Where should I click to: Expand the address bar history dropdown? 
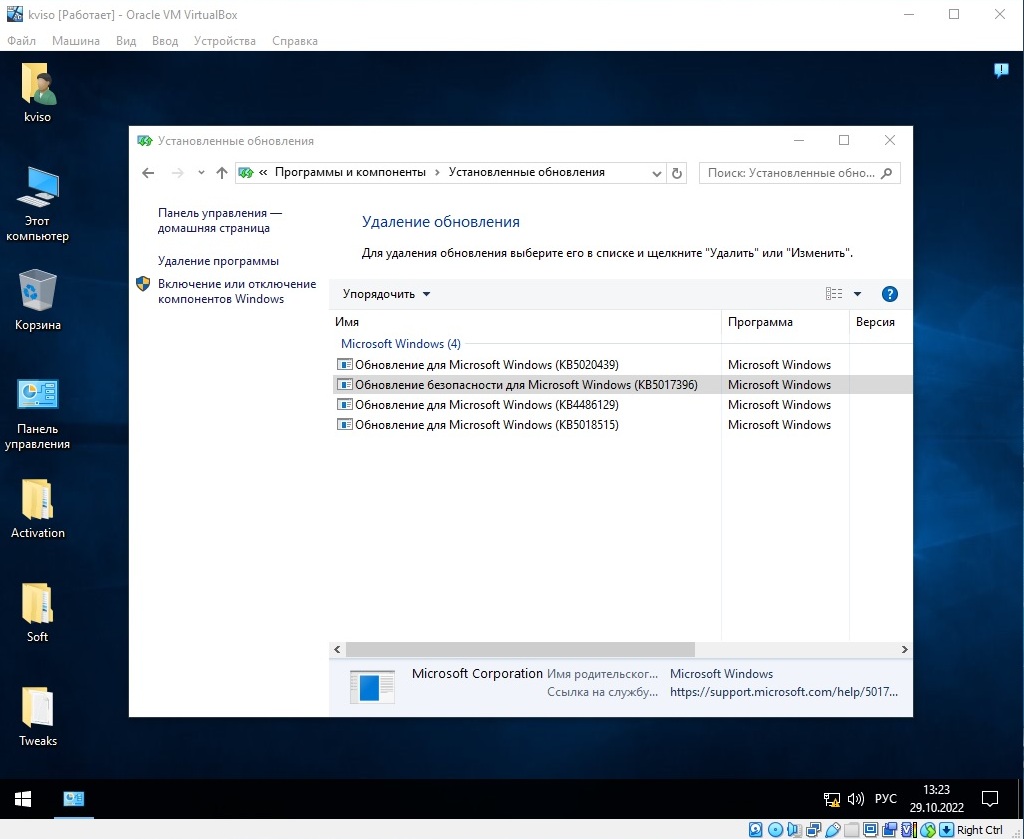[657, 173]
